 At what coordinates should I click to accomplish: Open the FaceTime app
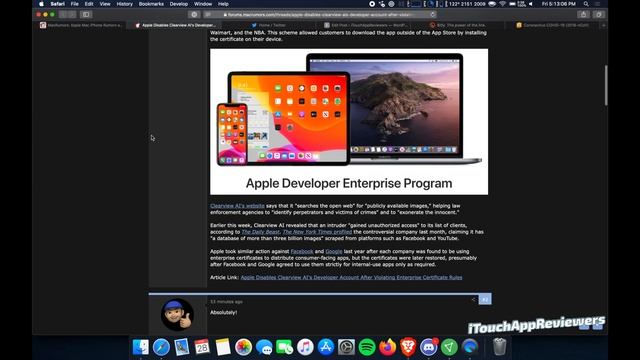(x=284, y=347)
